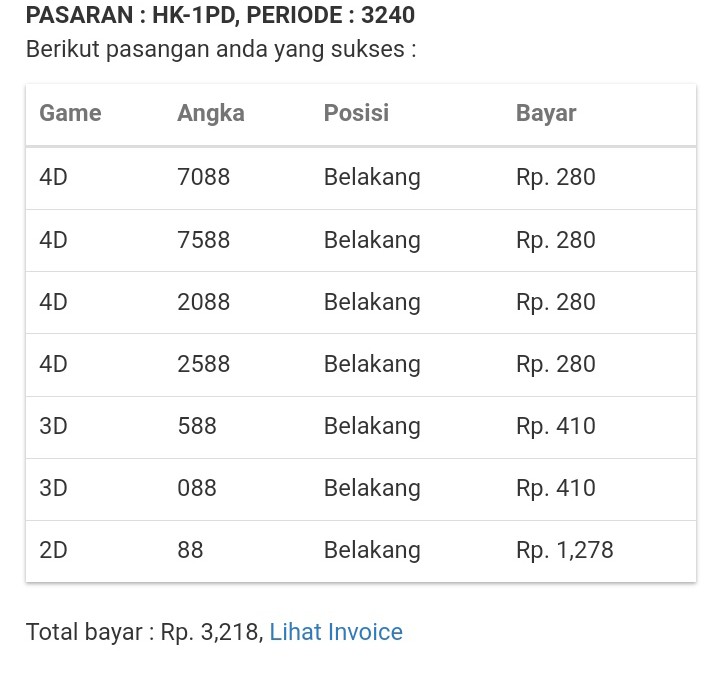Open the Lihat Invoice link
The image size is (720, 681).
336,632
